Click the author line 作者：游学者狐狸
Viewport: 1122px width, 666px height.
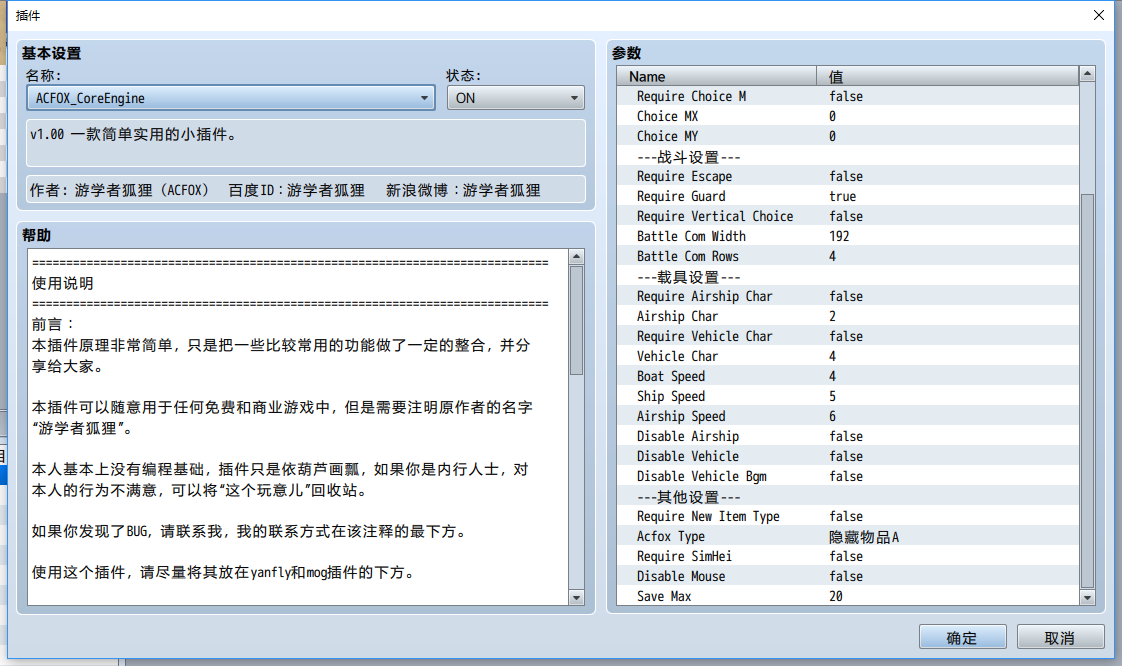120,190
